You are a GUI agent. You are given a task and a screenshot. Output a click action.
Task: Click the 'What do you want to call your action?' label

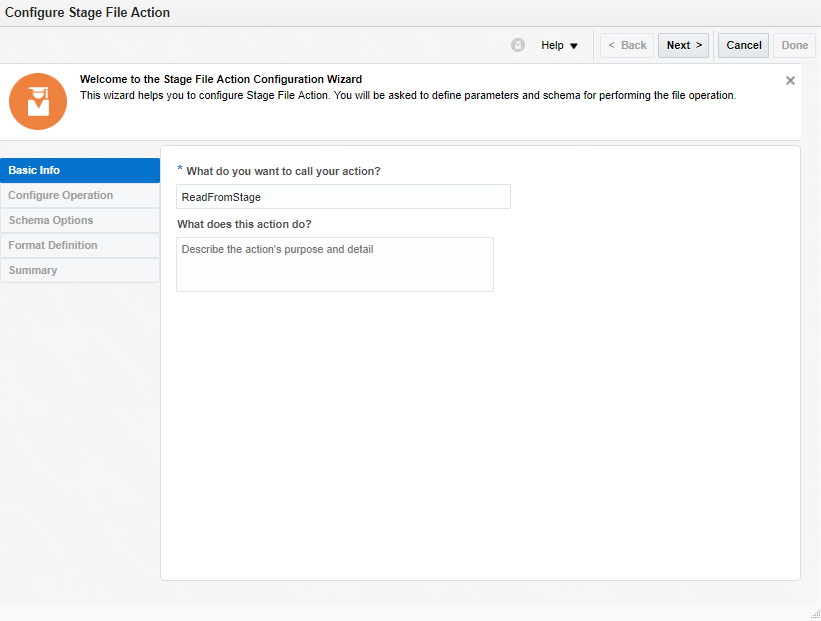(x=283, y=171)
